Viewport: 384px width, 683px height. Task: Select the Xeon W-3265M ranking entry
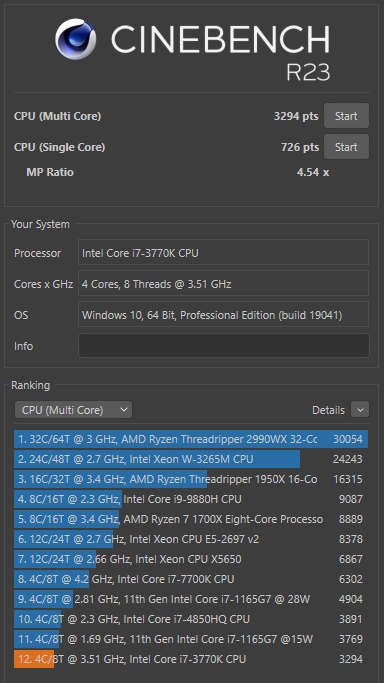(191, 459)
